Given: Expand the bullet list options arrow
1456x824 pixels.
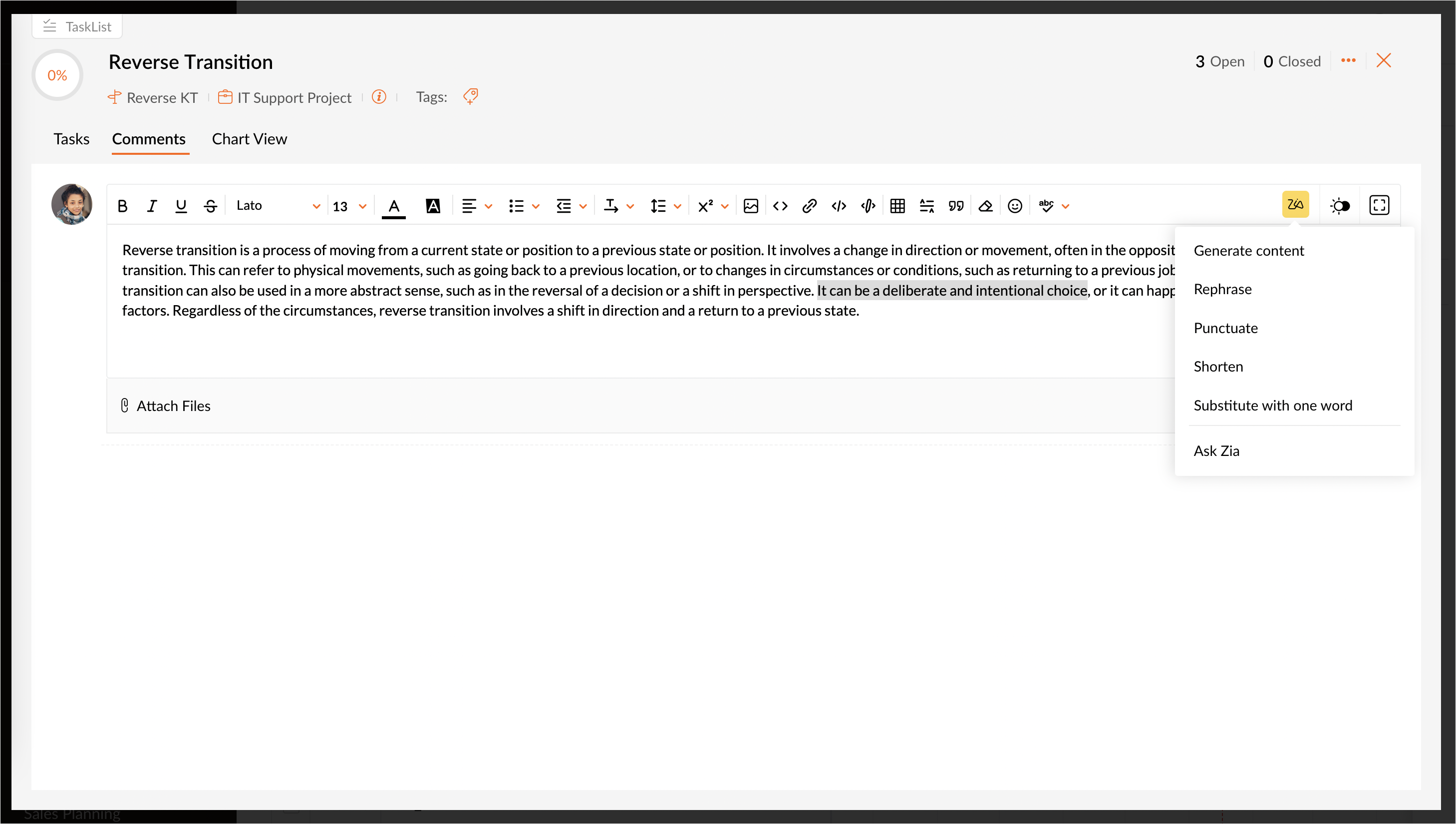Looking at the screenshot, I should pos(536,207).
